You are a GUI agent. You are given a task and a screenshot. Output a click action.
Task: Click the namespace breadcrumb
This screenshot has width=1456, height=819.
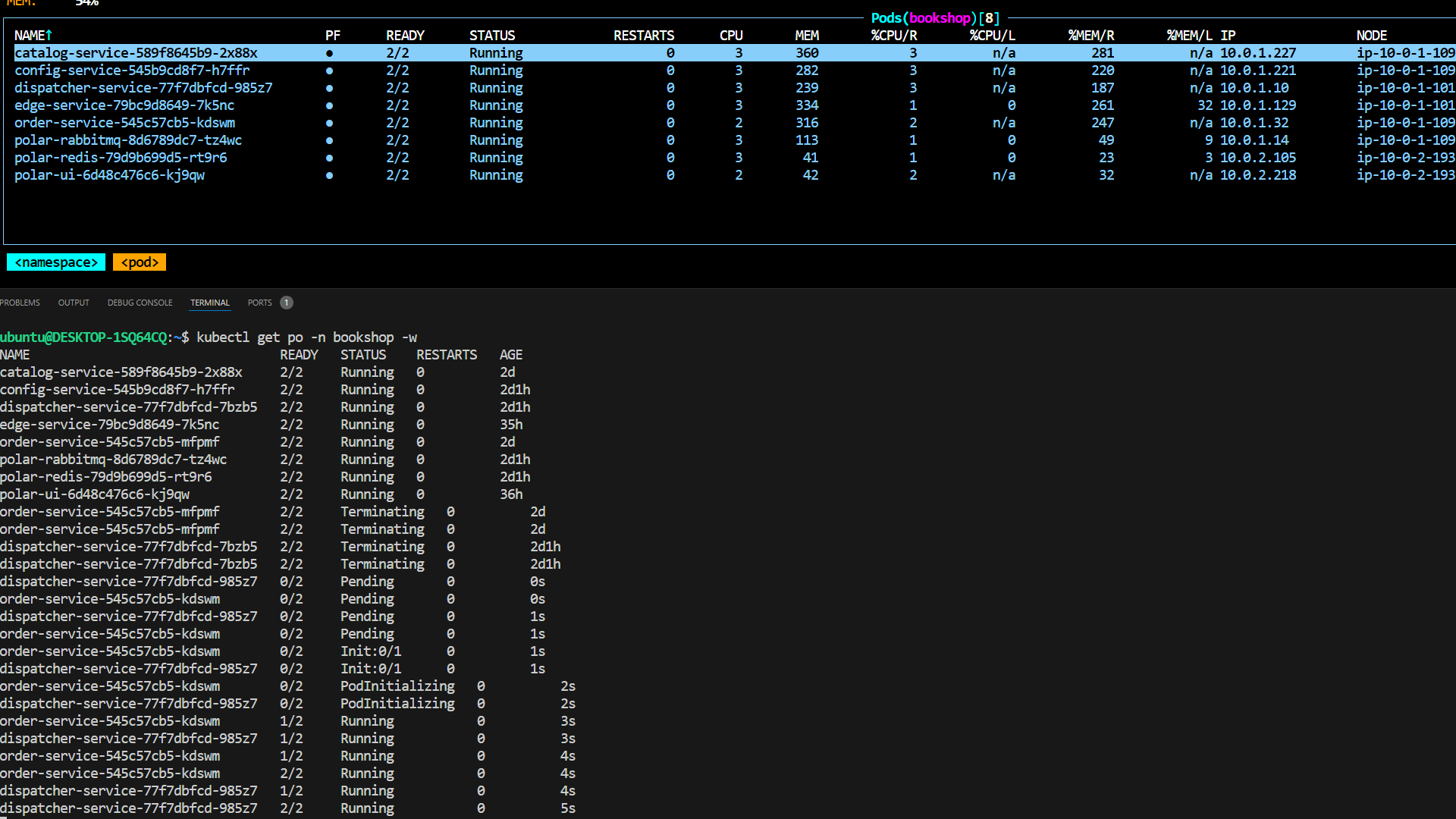56,262
